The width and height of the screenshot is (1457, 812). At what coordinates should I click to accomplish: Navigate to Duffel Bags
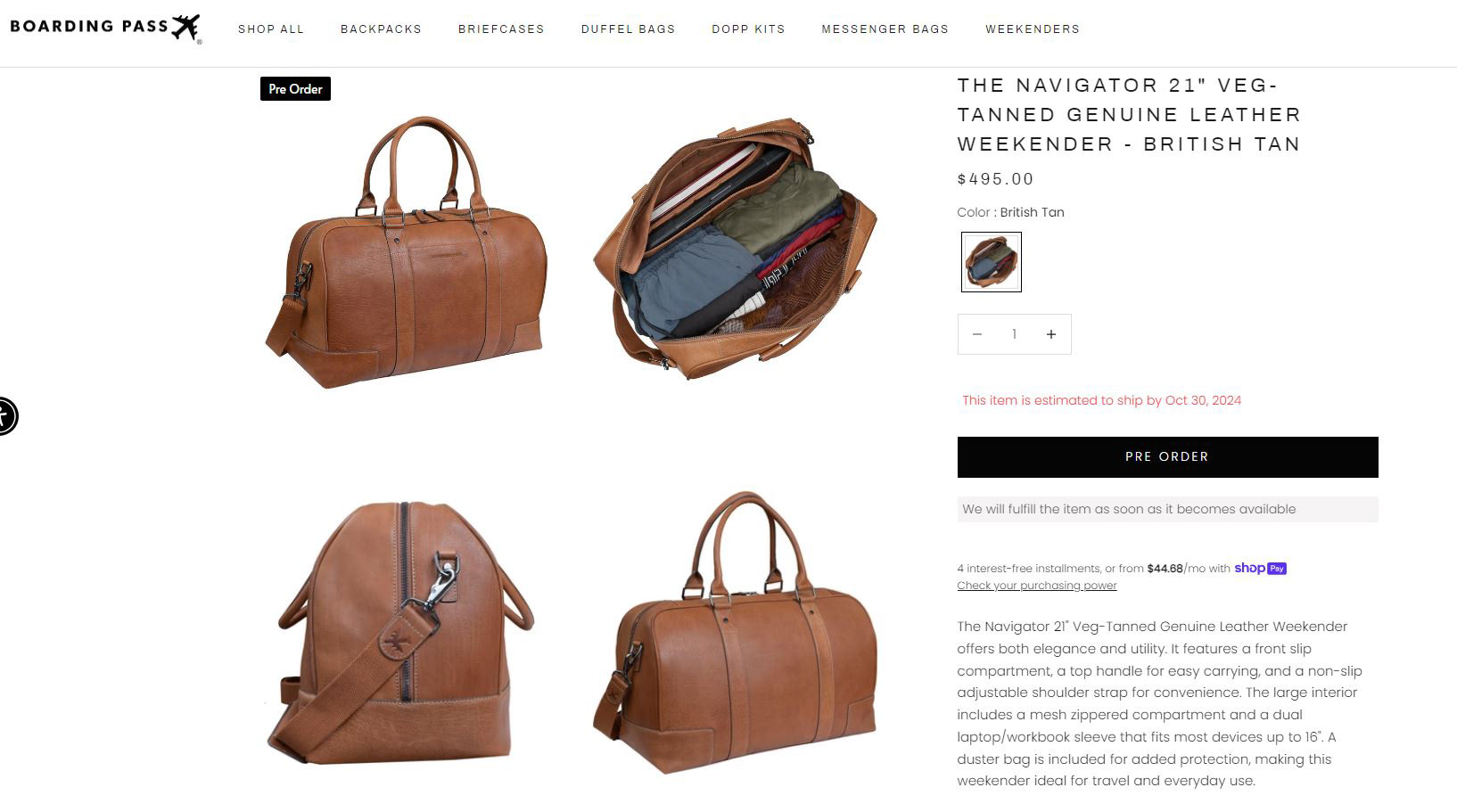coord(628,29)
